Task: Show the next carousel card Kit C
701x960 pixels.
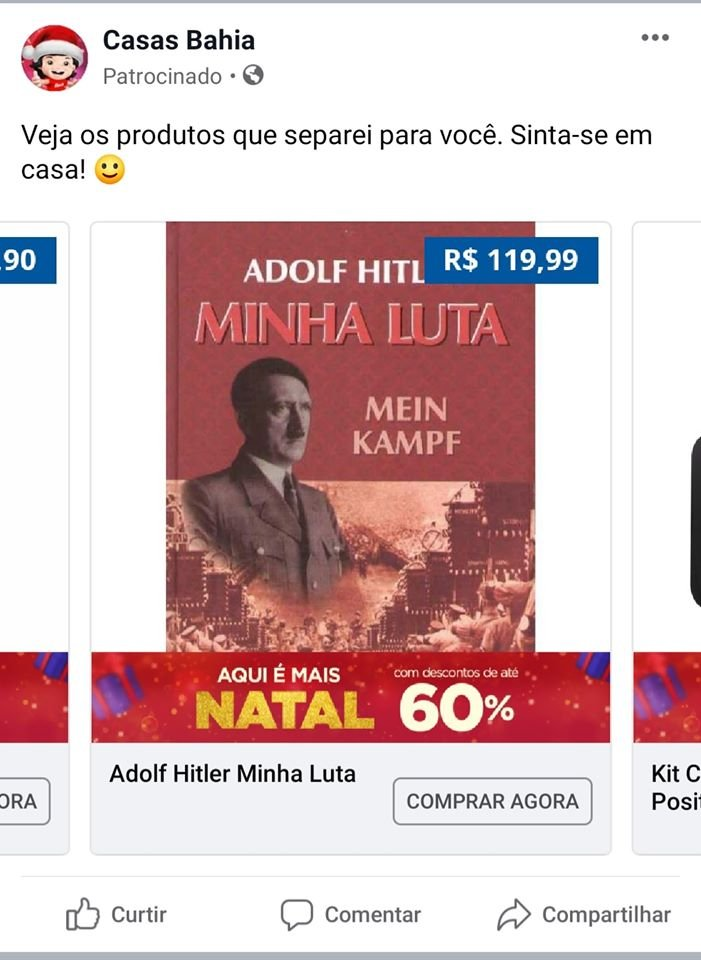Action: pyautogui.click(x=667, y=538)
